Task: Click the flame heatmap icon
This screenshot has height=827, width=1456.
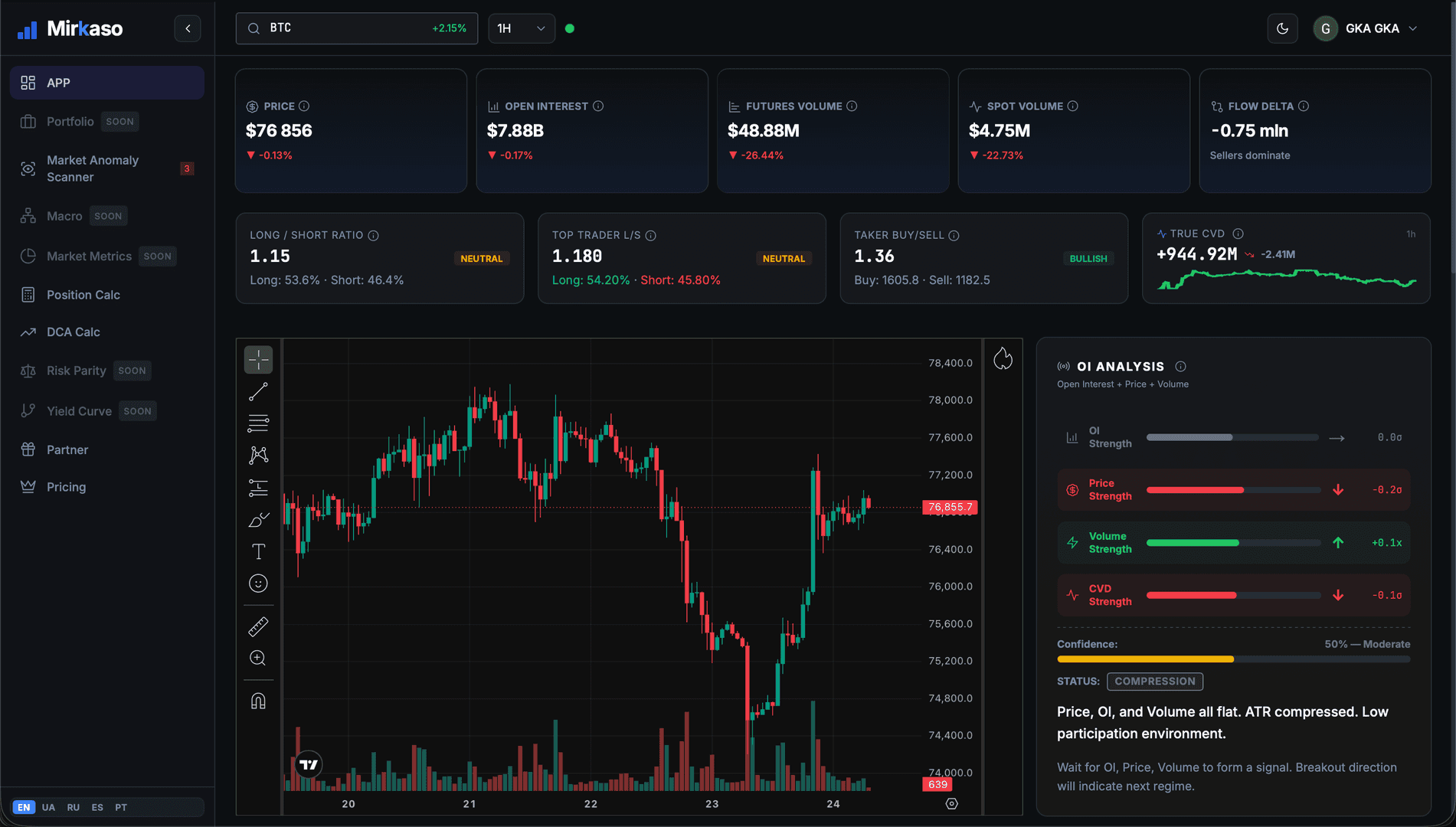Action: [1003, 358]
